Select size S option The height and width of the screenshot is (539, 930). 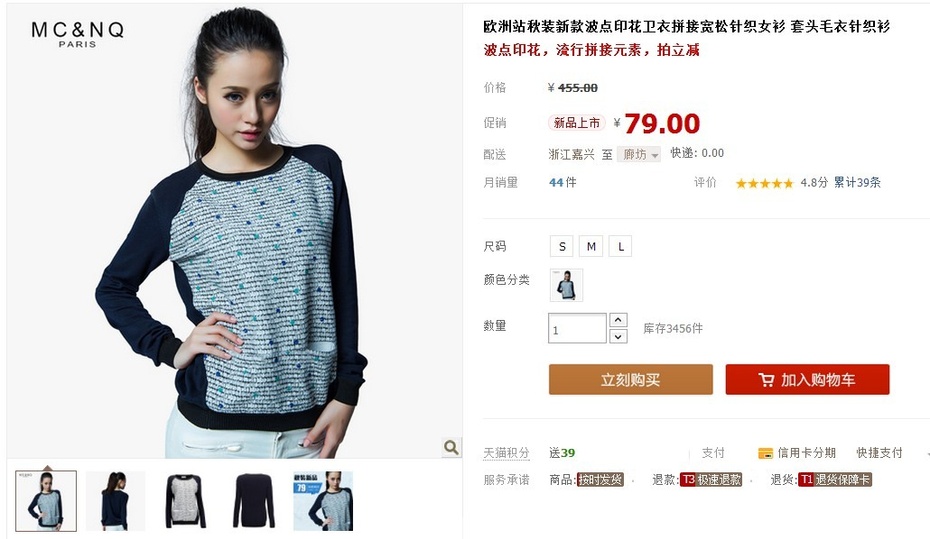[x=562, y=246]
